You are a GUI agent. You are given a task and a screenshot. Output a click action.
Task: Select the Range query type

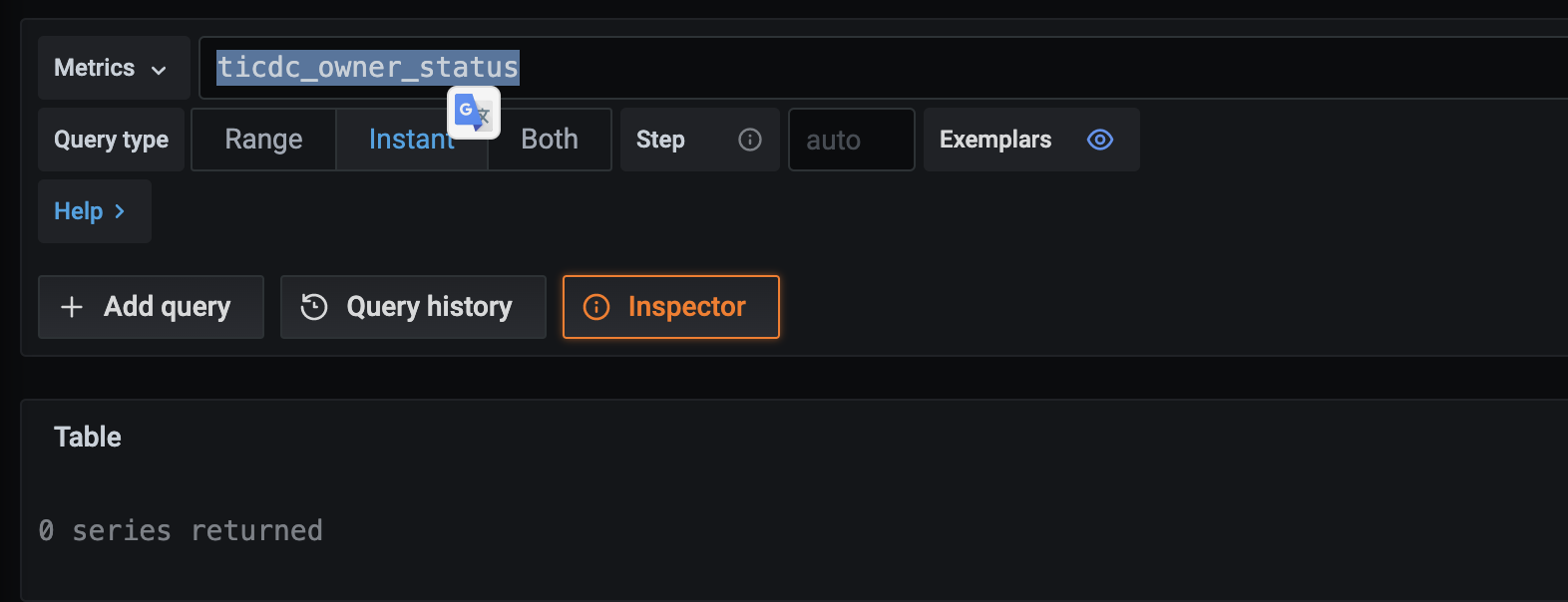(x=263, y=140)
